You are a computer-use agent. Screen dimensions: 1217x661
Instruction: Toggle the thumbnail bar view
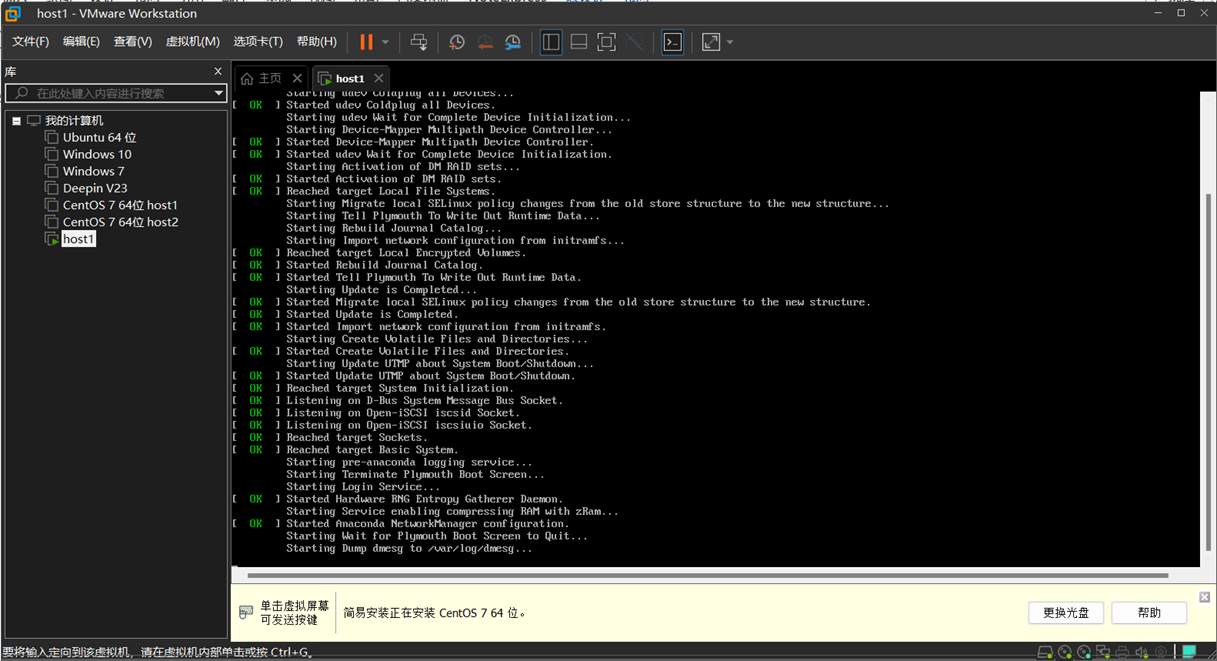coord(578,42)
